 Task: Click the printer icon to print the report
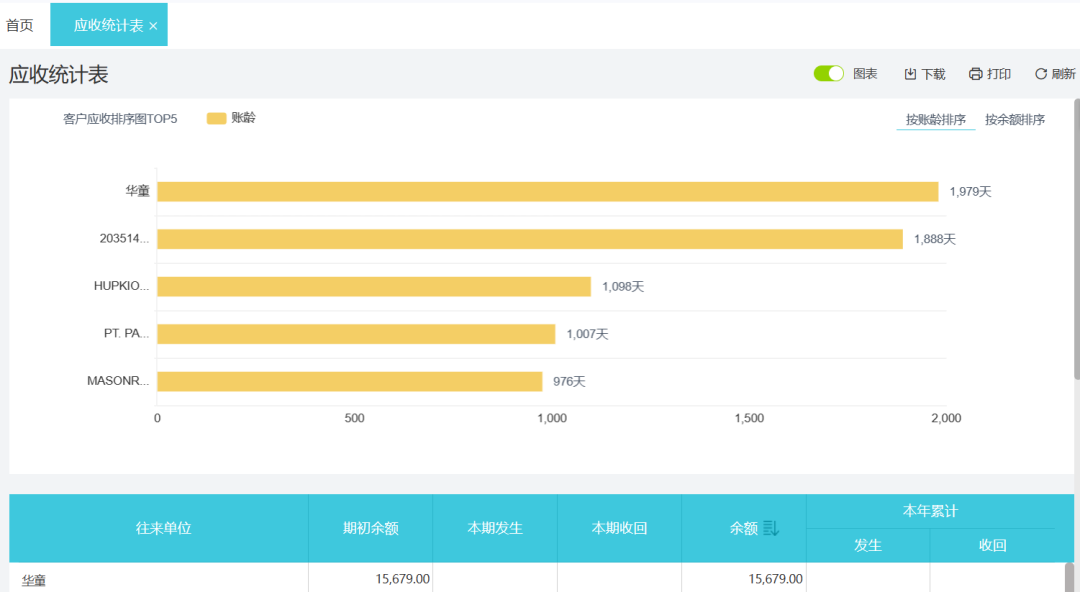(x=975, y=74)
